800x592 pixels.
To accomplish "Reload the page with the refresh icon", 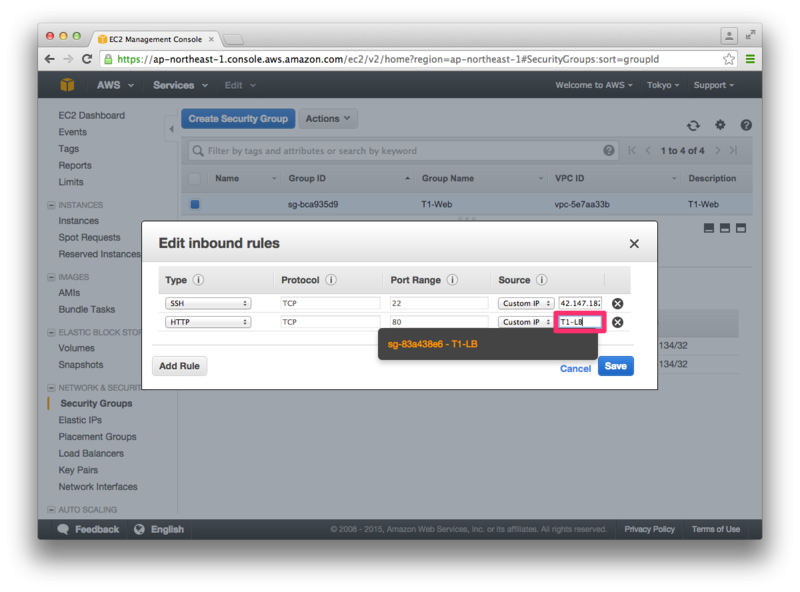I will click(87, 59).
